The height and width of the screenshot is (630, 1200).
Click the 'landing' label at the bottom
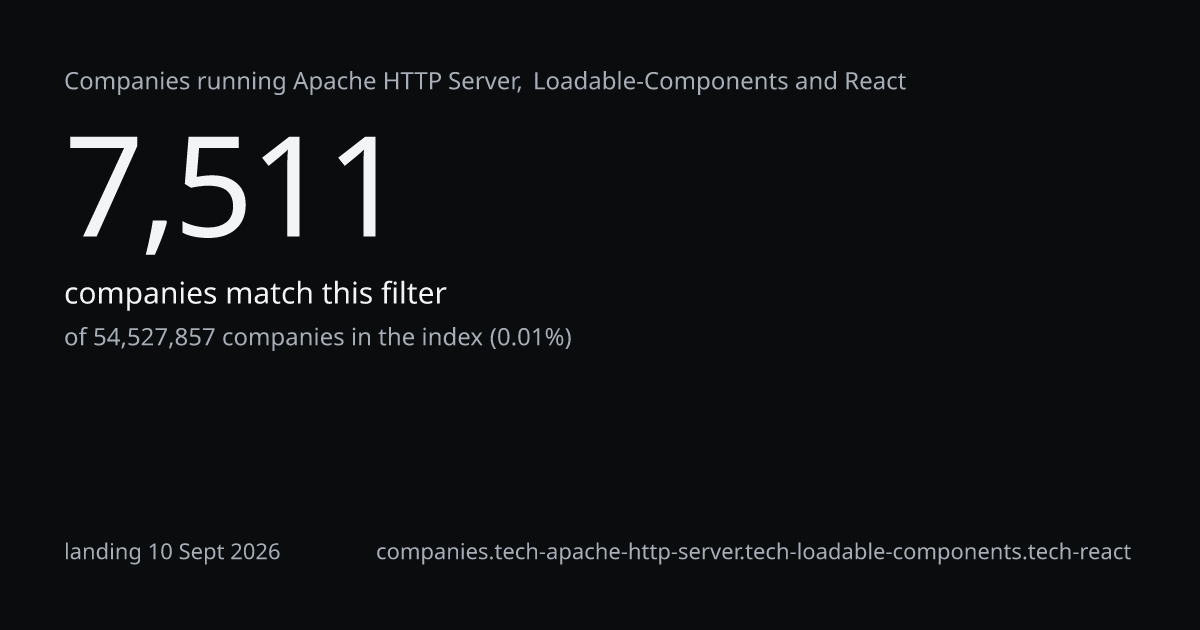click(103, 552)
